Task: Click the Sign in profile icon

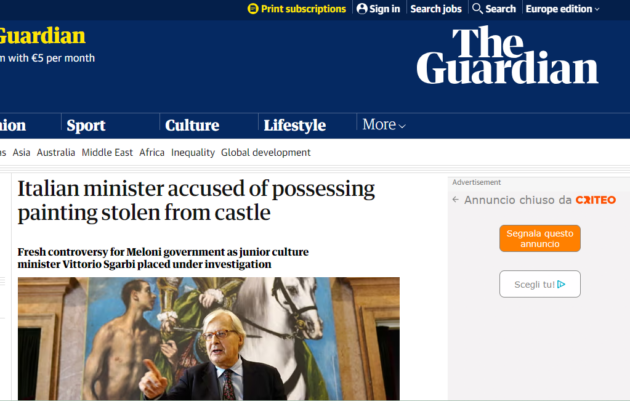Action: tap(362, 8)
